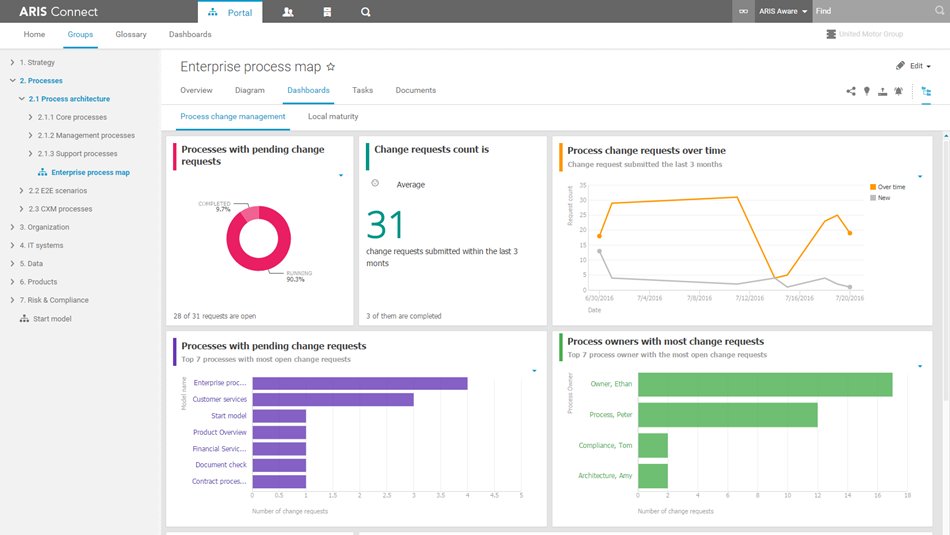Open dropdown arrow on pending requests donut widget
The image size is (950, 535).
(x=341, y=175)
